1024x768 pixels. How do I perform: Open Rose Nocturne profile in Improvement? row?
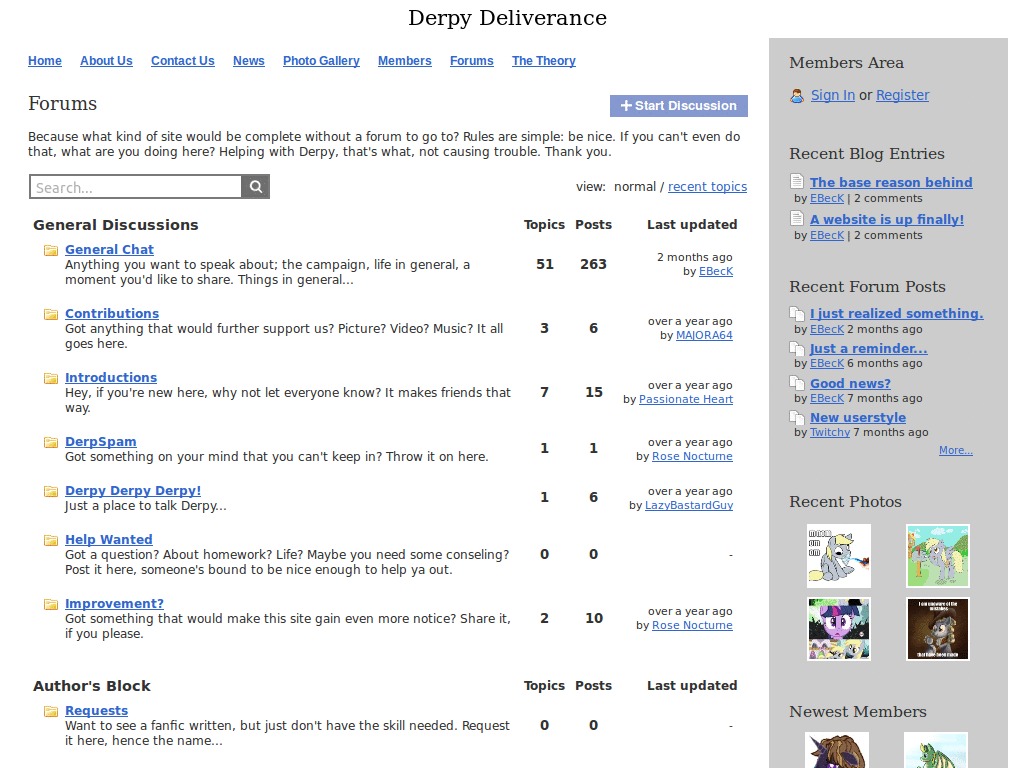point(692,625)
